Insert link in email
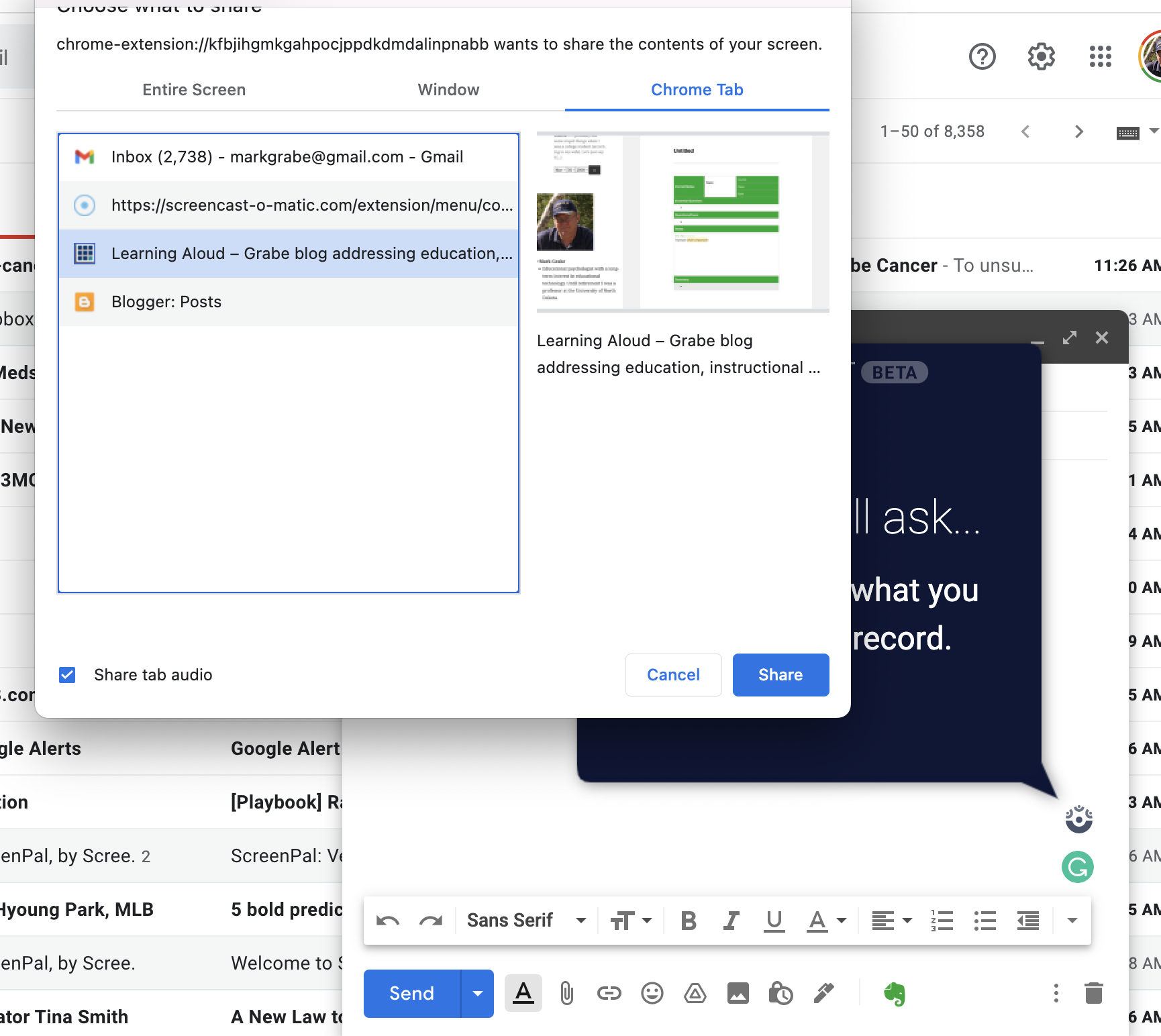The height and width of the screenshot is (1036, 1161). 609,994
